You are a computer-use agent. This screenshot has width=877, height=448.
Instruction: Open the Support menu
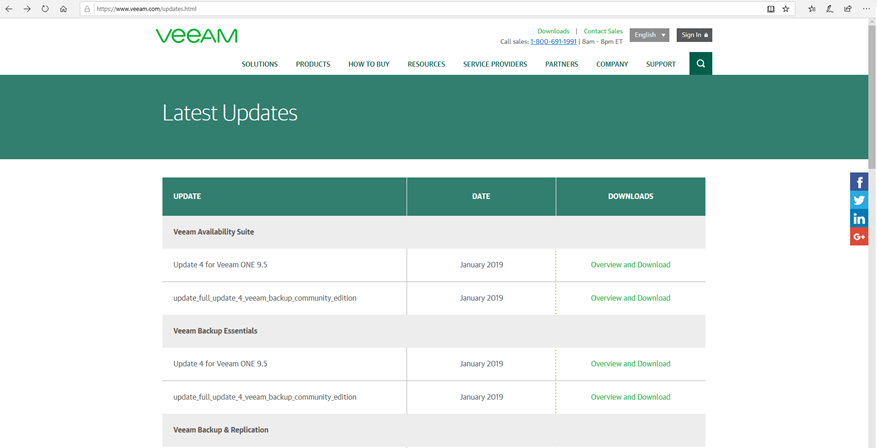click(x=661, y=64)
